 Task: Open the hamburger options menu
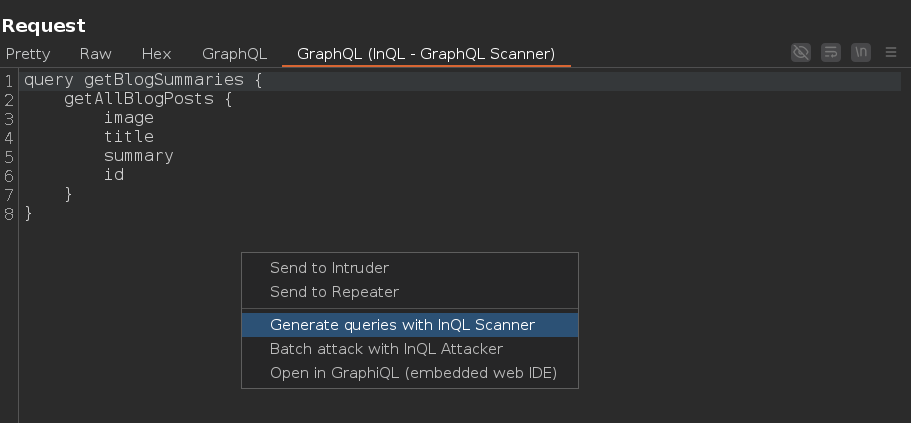tap(890, 53)
